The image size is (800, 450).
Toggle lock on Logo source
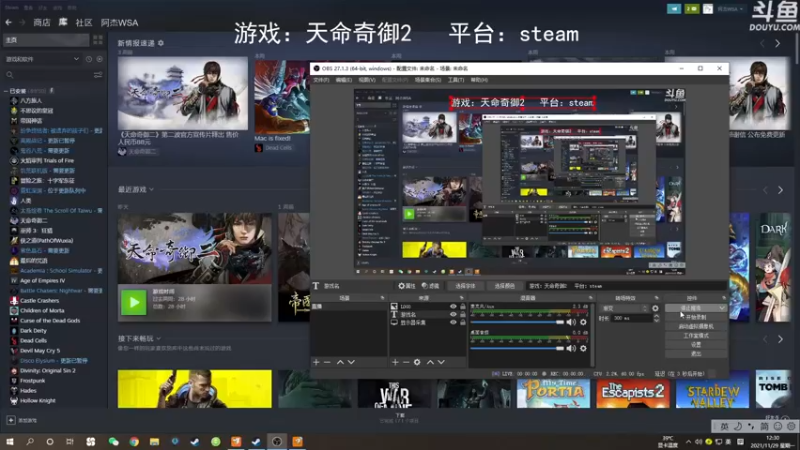coord(463,306)
